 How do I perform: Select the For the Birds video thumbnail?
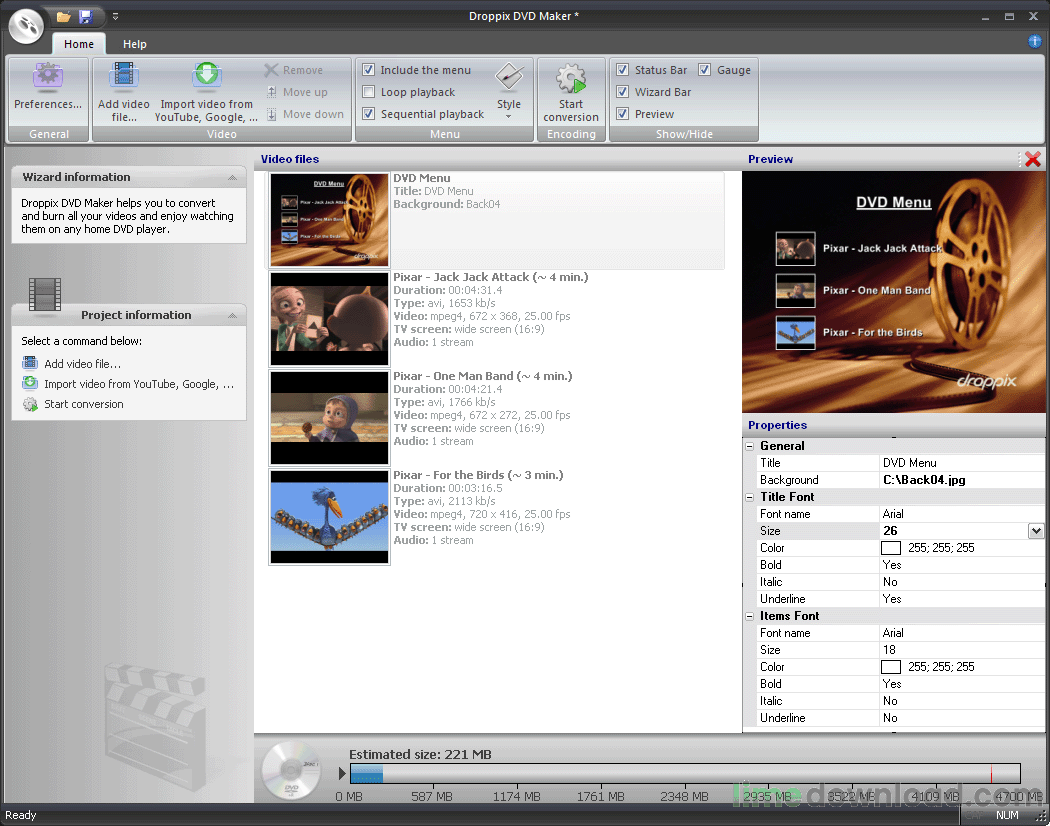pyautogui.click(x=329, y=517)
